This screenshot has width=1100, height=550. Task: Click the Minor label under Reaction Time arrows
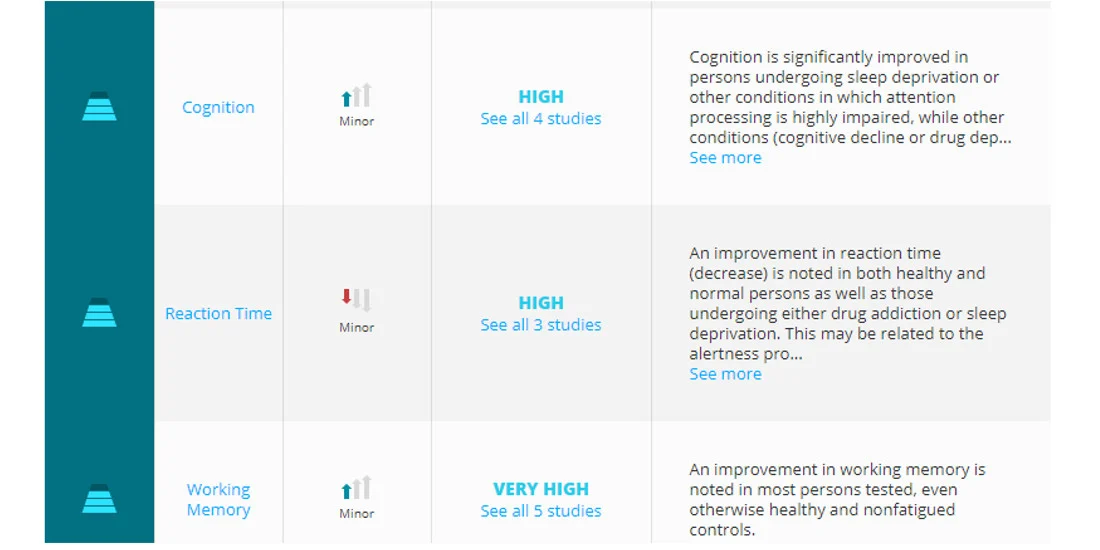tap(356, 328)
